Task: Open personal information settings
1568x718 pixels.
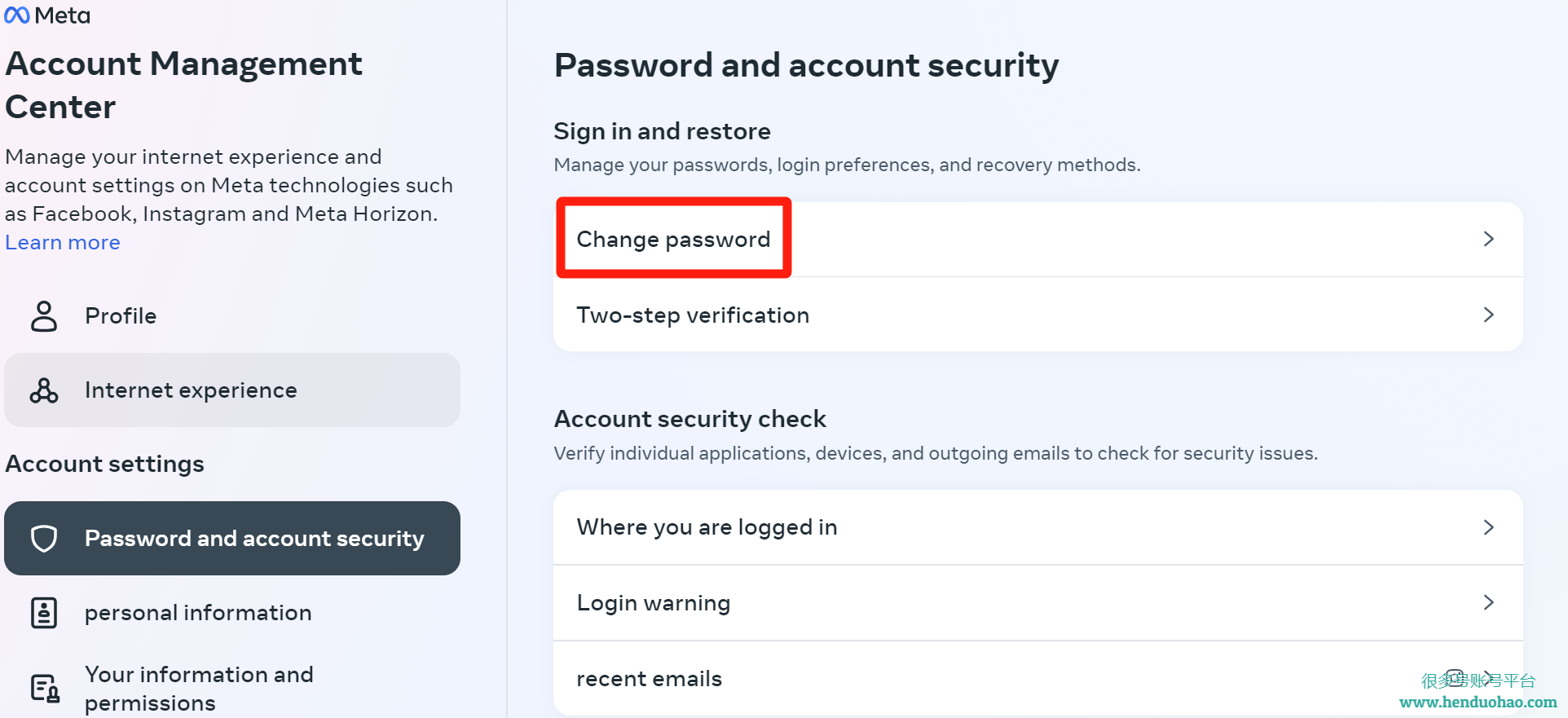Action: point(232,613)
